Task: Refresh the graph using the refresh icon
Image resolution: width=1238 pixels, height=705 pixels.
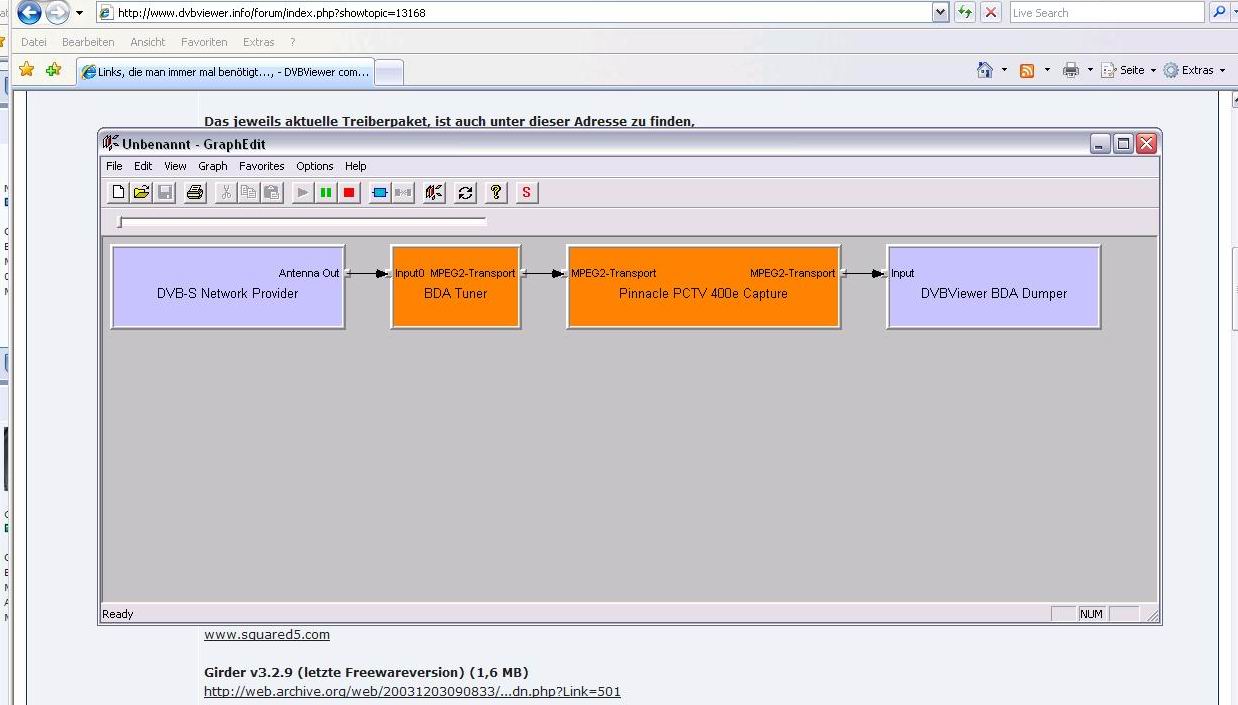Action: click(465, 193)
